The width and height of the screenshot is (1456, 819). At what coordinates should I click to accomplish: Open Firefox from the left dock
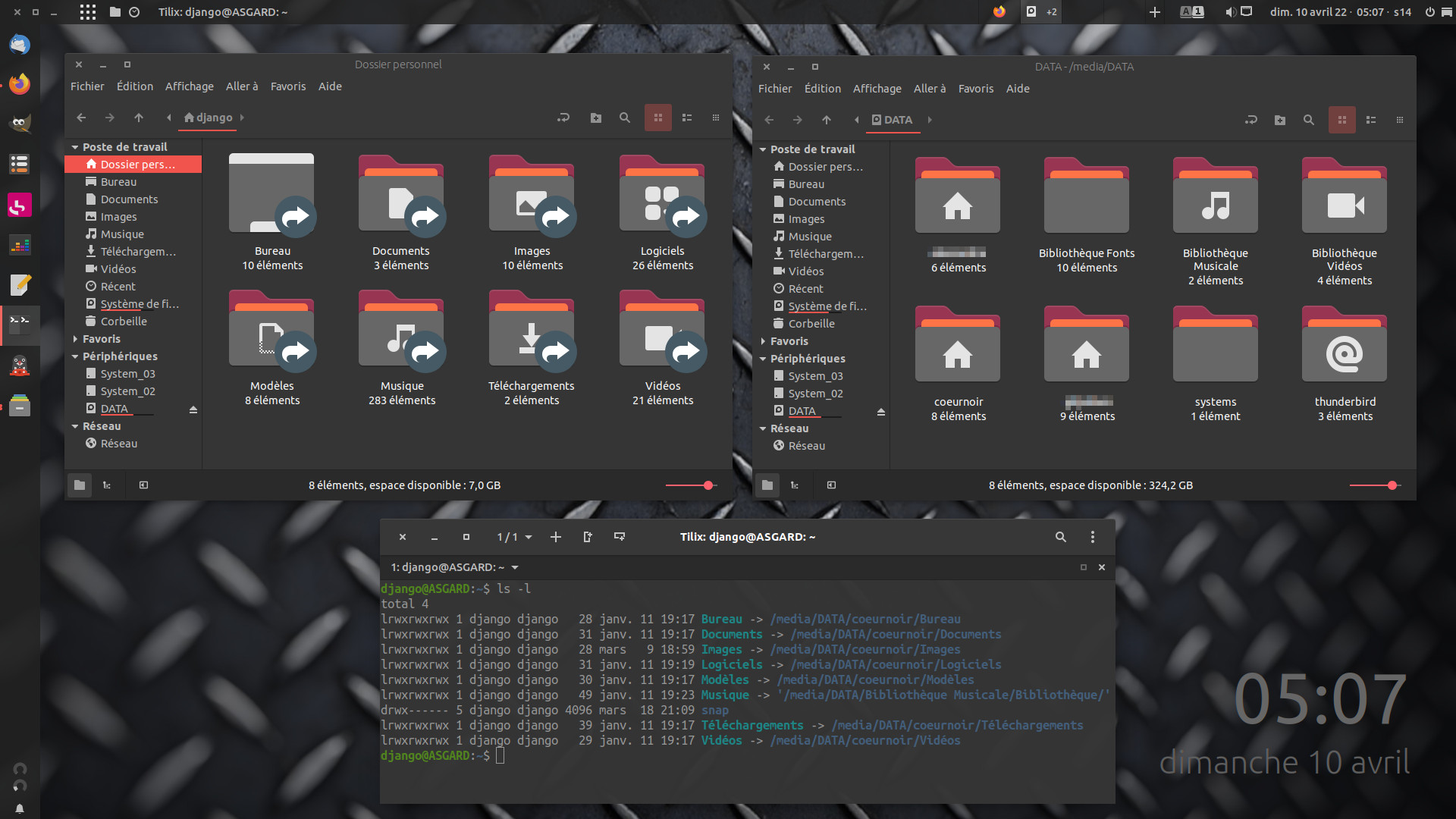[20, 83]
